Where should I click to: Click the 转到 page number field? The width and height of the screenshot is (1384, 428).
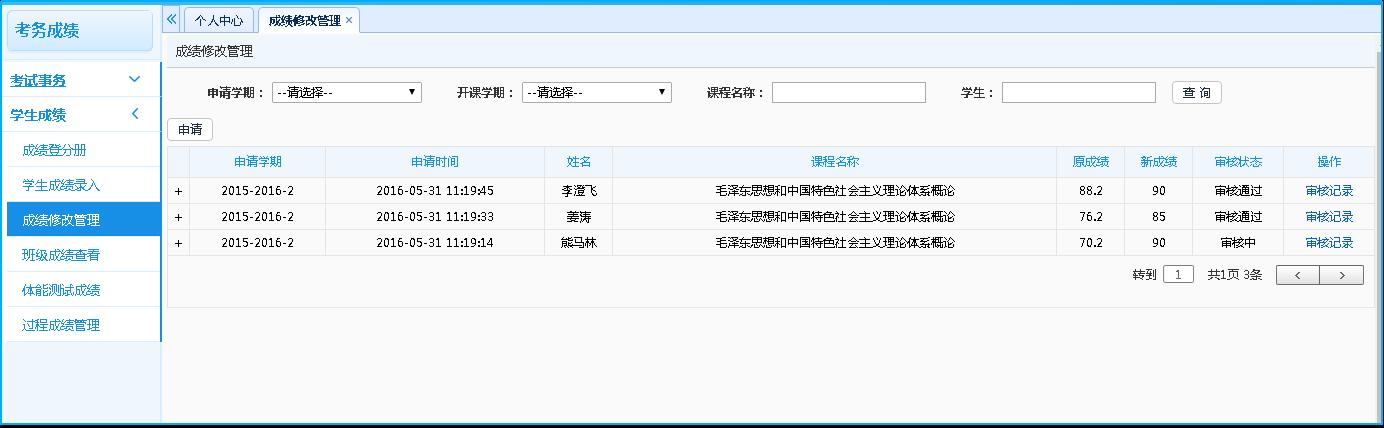(x=1178, y=275)
